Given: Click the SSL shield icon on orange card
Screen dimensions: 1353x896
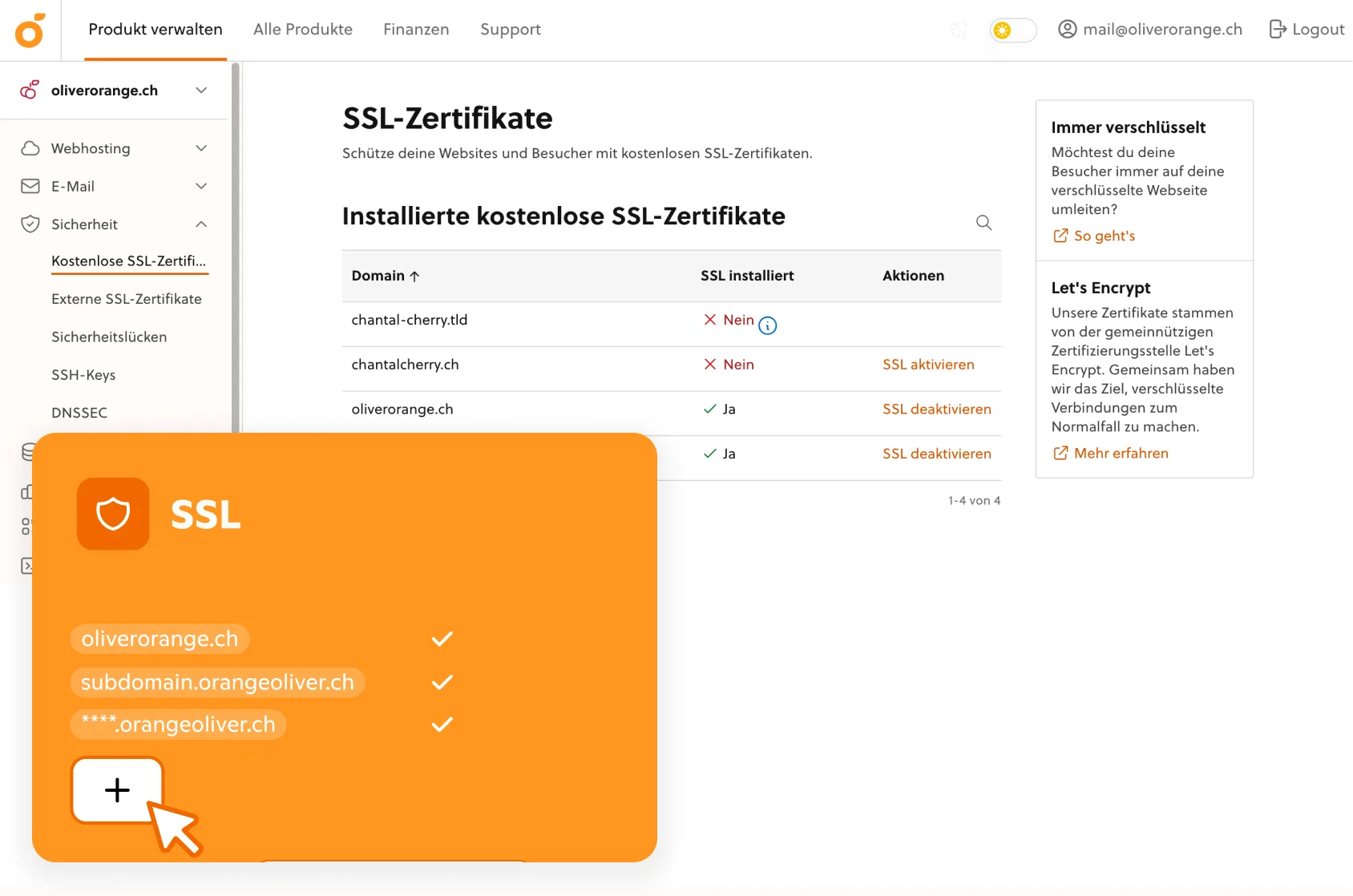Looking at the screenshot, I should click(113, 514).
